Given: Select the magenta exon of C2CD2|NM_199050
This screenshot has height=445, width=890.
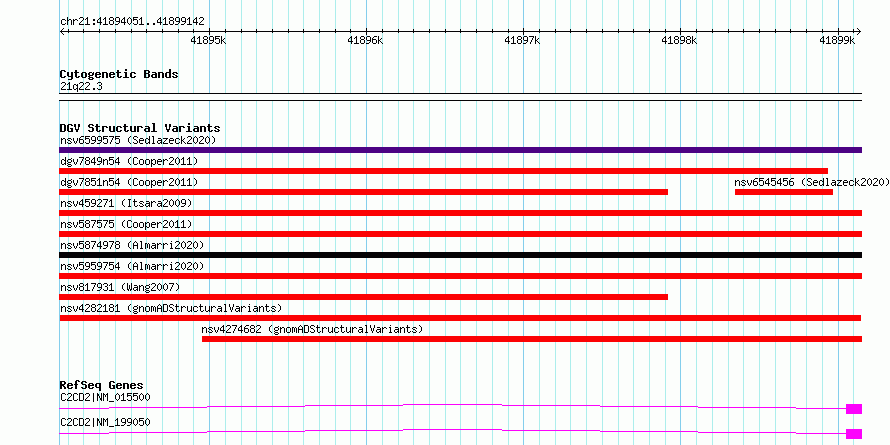Looking at the screenshot, I should [854, 434].
